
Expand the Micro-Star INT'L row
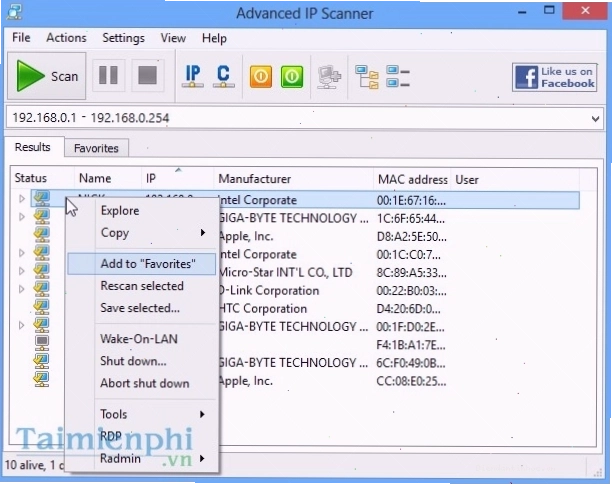(22, 271)
